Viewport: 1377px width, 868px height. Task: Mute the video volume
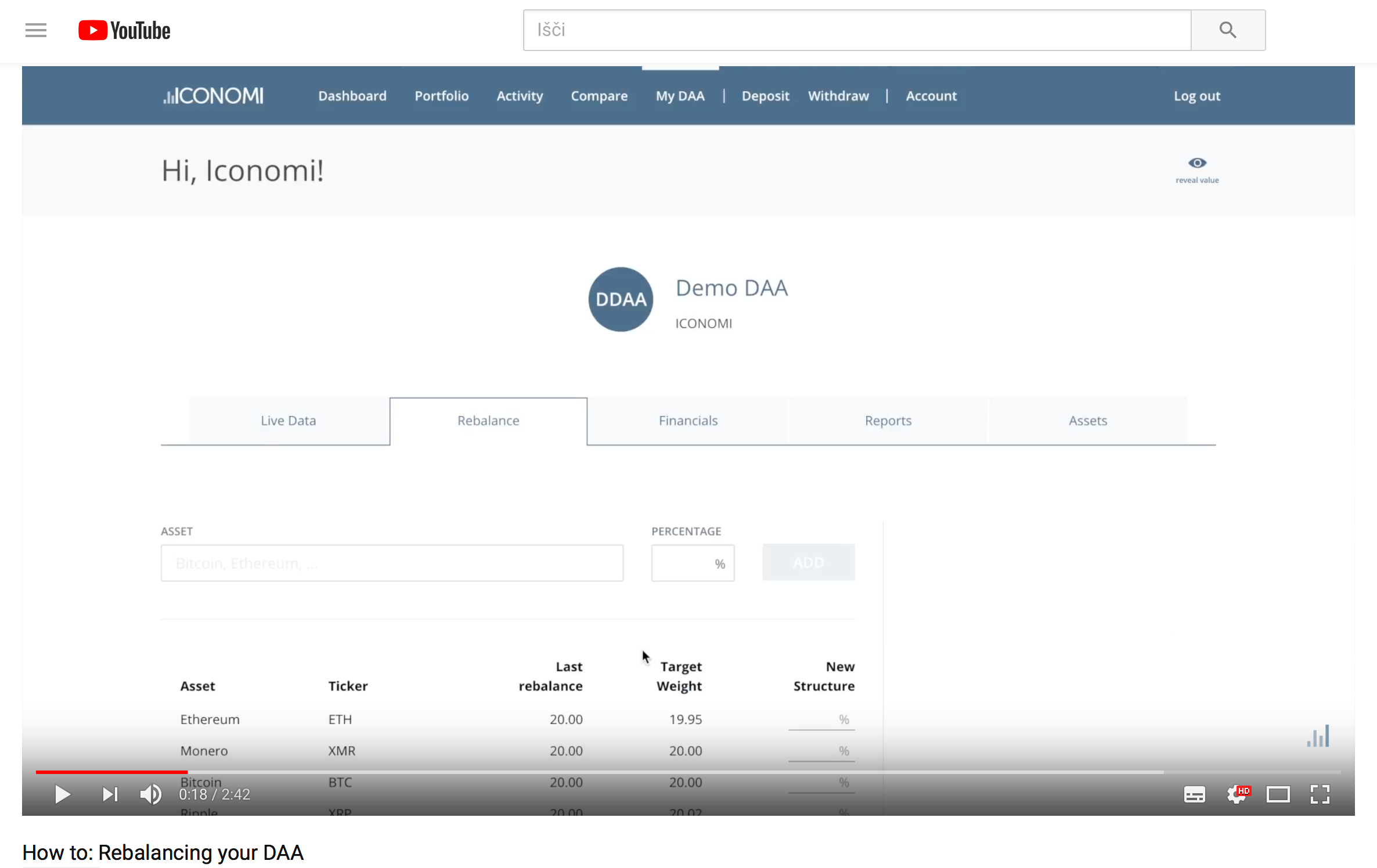coord(151,794)
